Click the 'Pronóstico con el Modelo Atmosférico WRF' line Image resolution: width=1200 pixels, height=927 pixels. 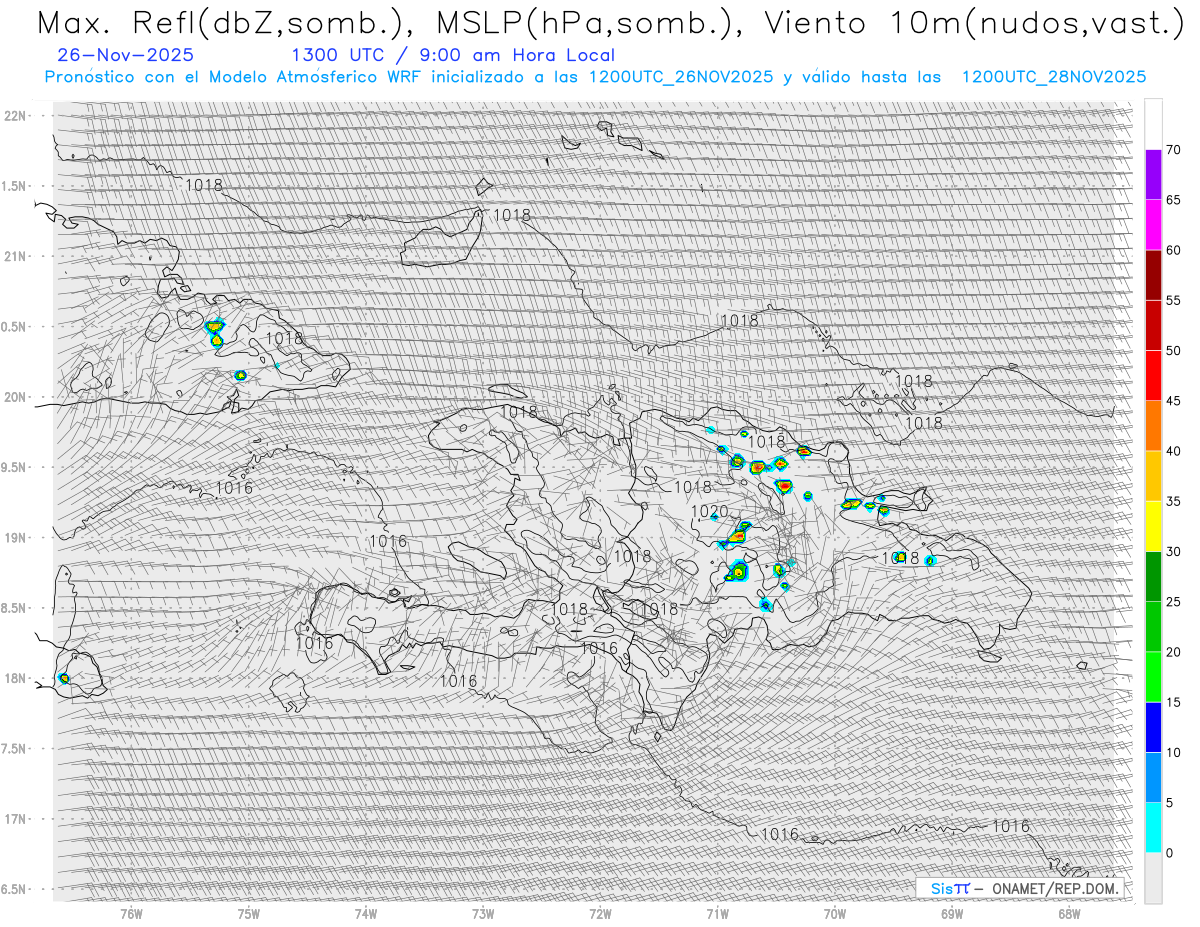click(x=595, y=77)
